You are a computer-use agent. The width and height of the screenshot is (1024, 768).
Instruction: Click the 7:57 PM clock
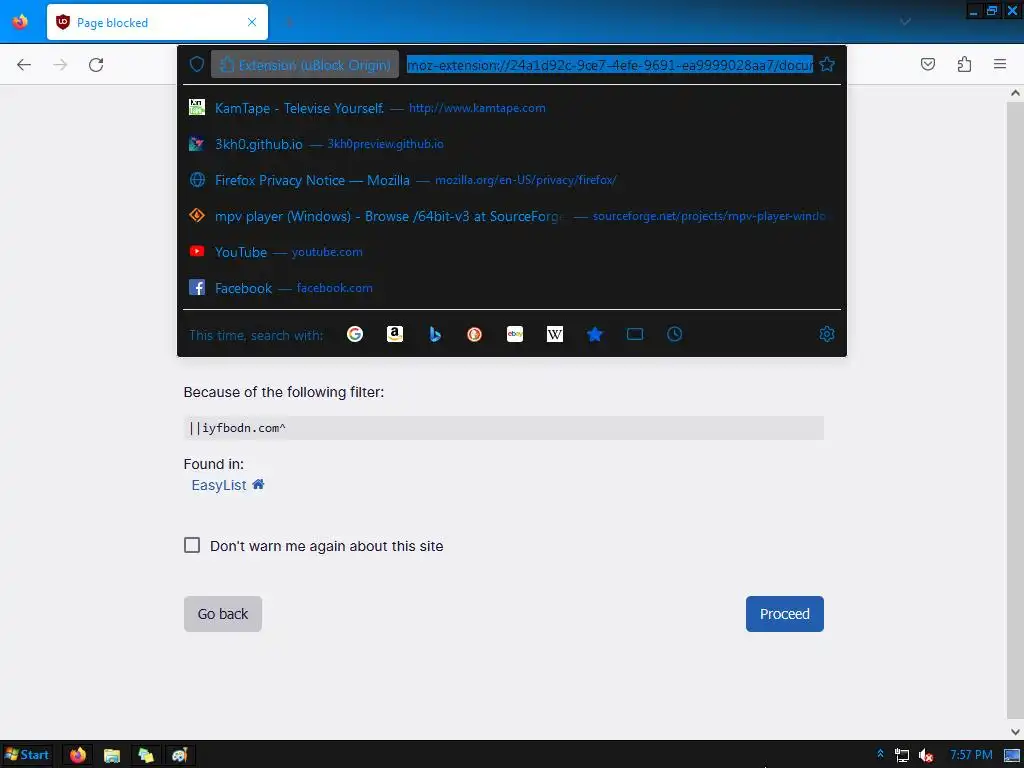coord(971,755)
